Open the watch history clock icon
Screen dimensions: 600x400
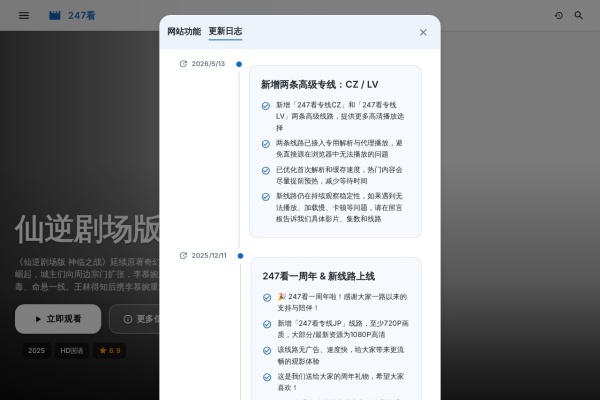point(559,15)
